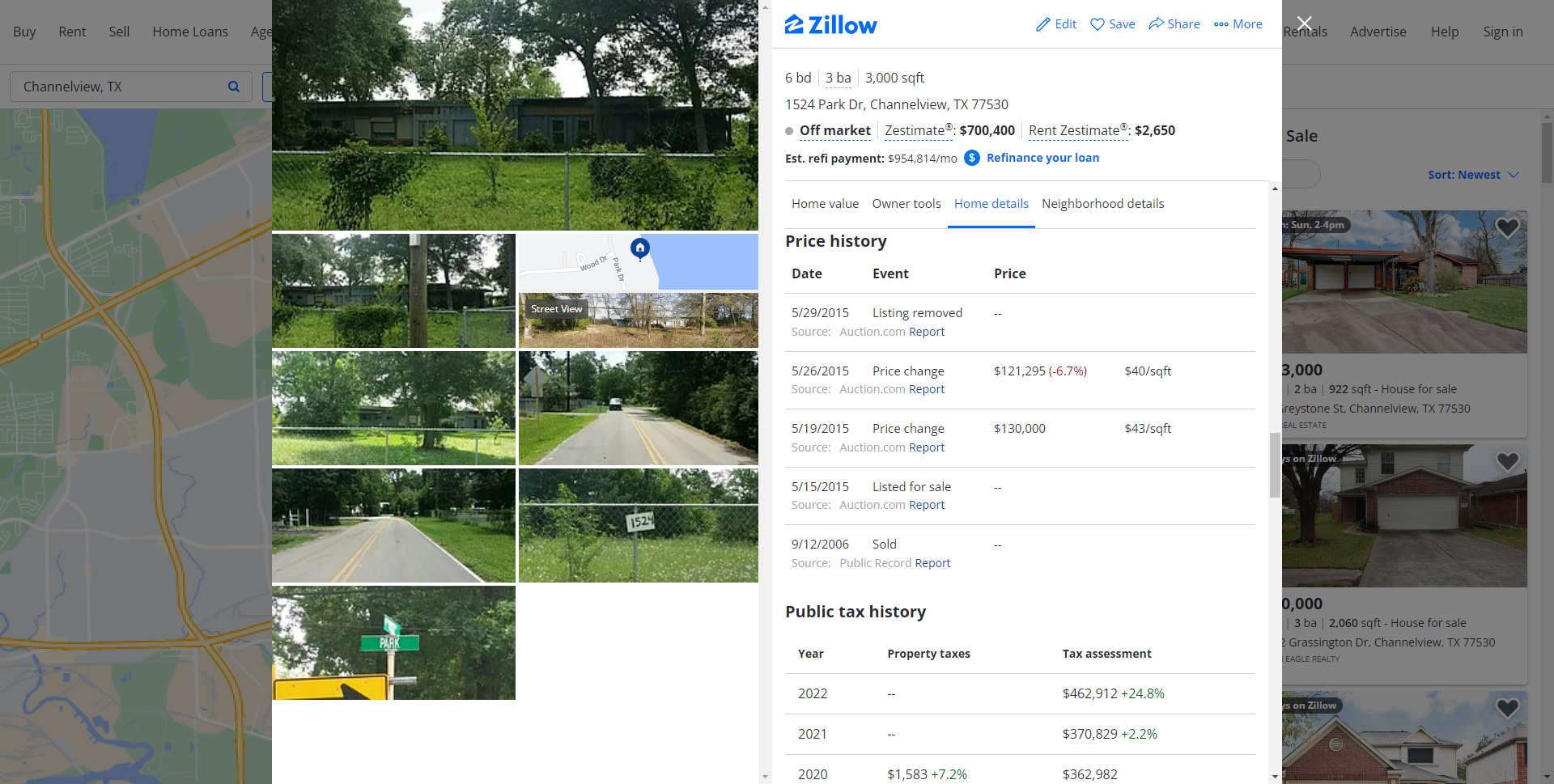Report the 5/15/2015 Listed for sale entry
This screenshot has width=1554, height=784.
coord(927,505)
